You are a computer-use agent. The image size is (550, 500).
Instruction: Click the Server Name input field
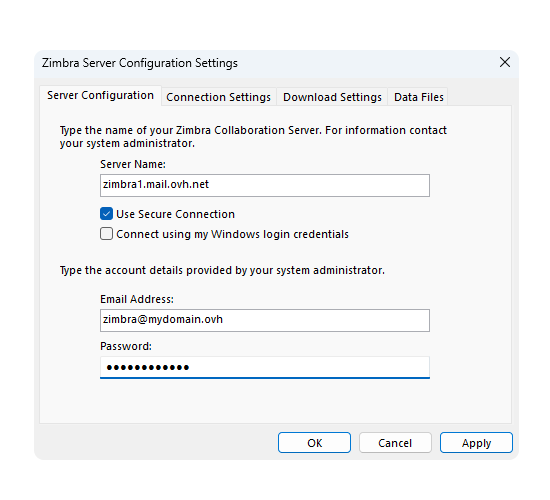click(x=265, y=185)
